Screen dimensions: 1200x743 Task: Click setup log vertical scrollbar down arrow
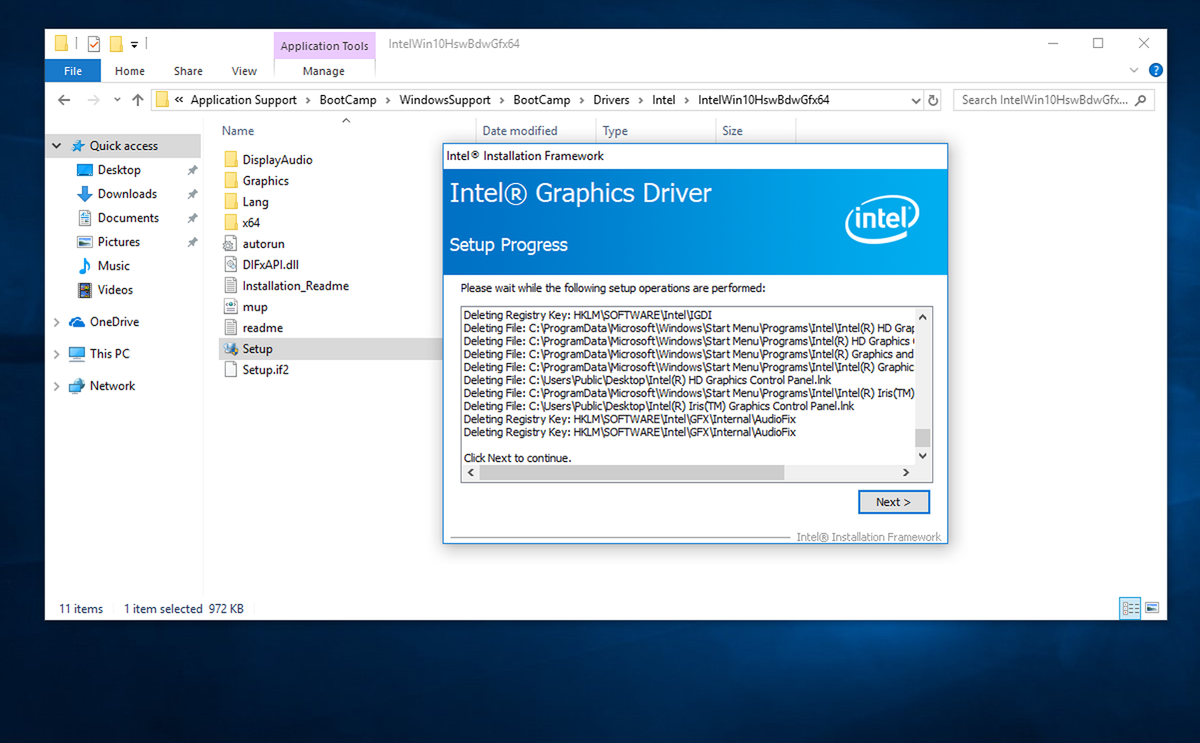[x=923, y=456]
